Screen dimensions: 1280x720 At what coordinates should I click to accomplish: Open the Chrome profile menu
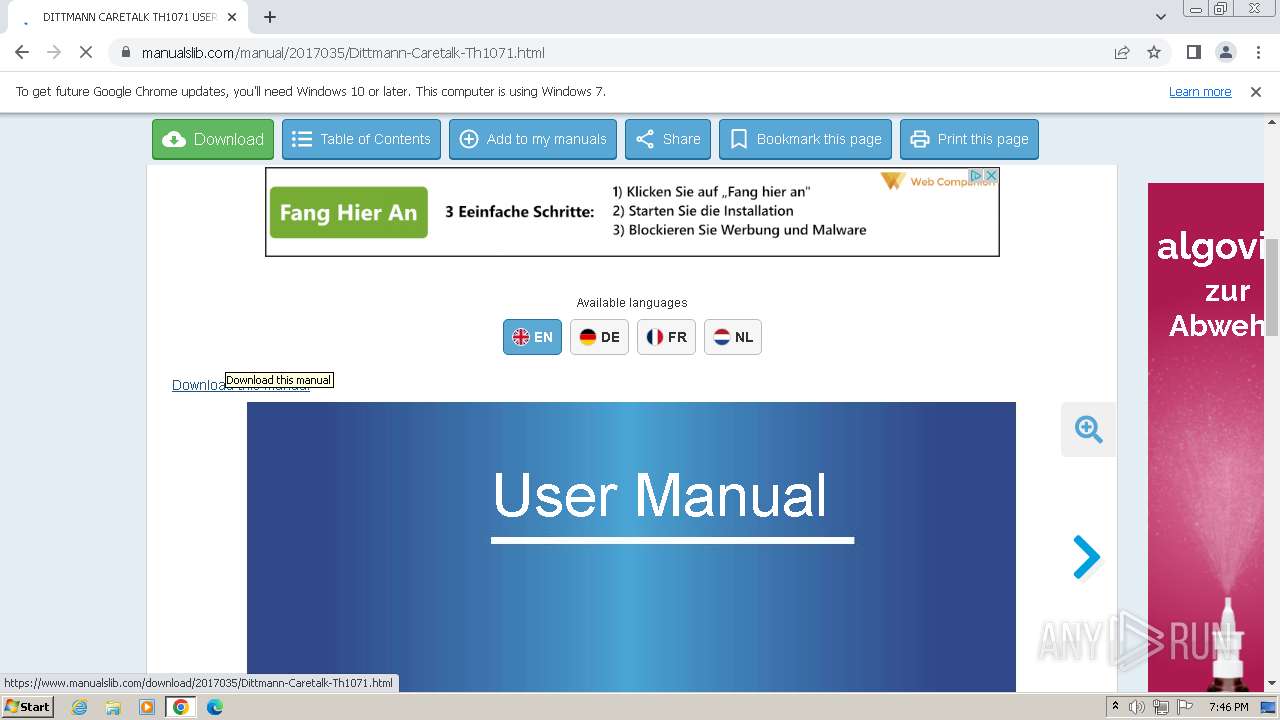click(x=1226, y=52)
